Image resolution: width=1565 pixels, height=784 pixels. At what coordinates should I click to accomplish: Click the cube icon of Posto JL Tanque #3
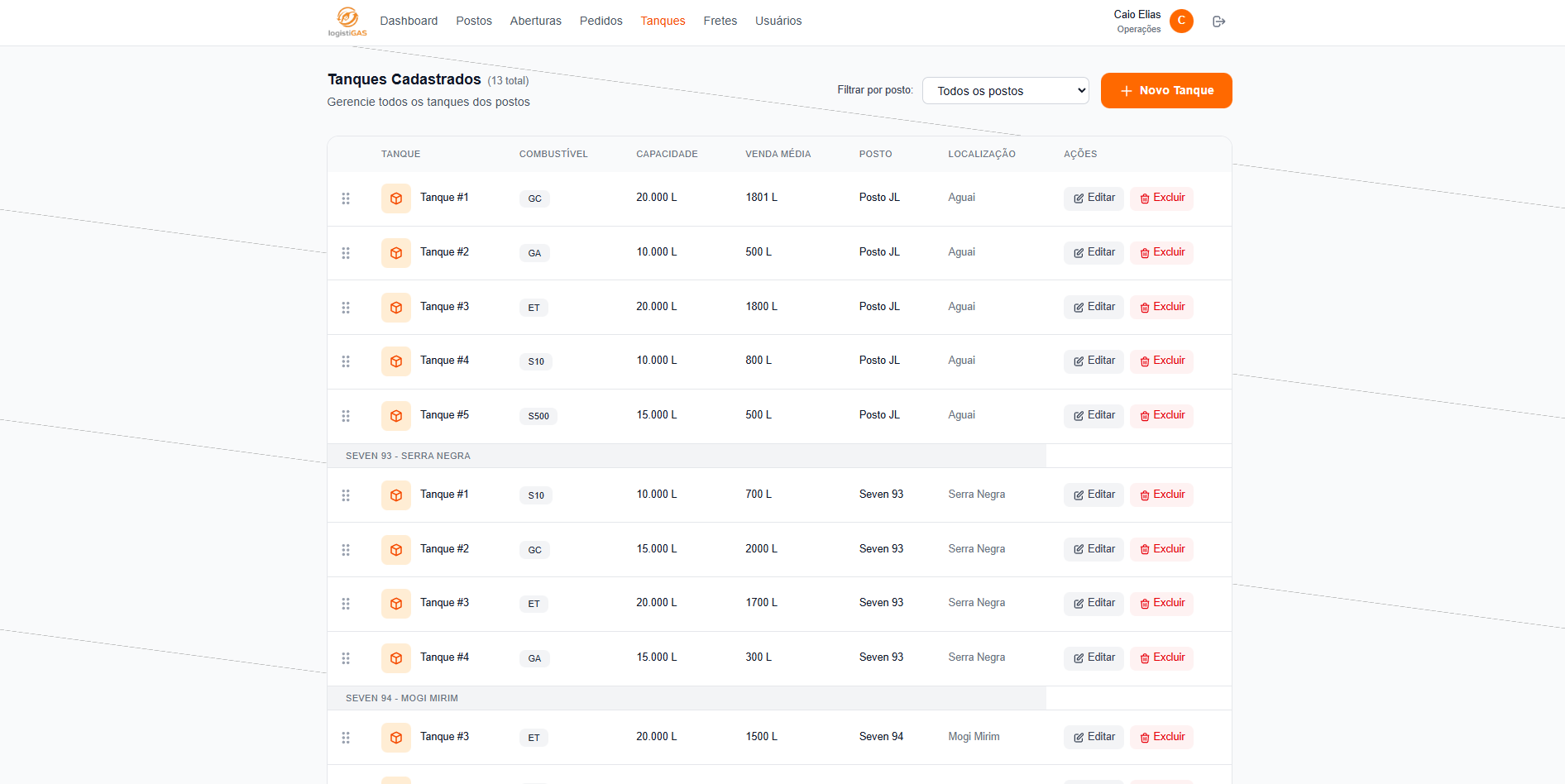[x=396, y=308]
